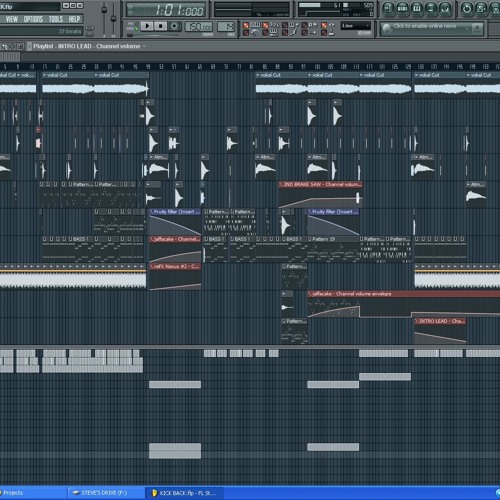Click the circular arrow undo history icon

tap(467, 8)
